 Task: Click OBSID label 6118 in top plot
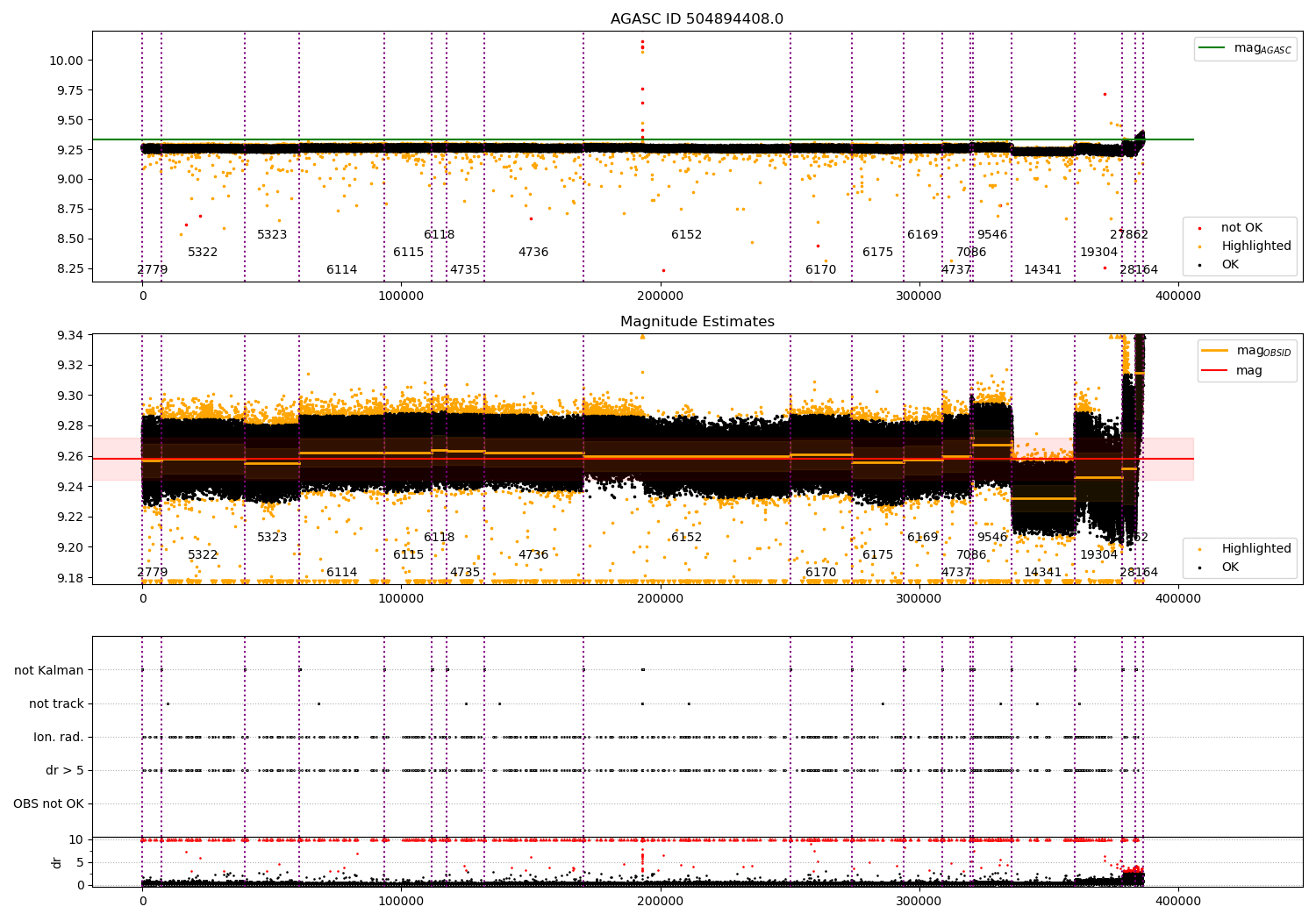[x=439, y=235]
